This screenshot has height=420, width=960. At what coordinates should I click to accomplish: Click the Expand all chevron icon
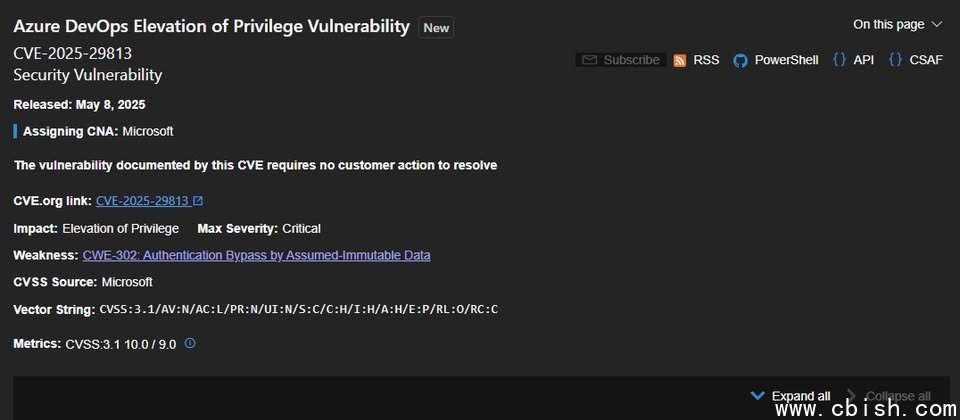[757, 396]
